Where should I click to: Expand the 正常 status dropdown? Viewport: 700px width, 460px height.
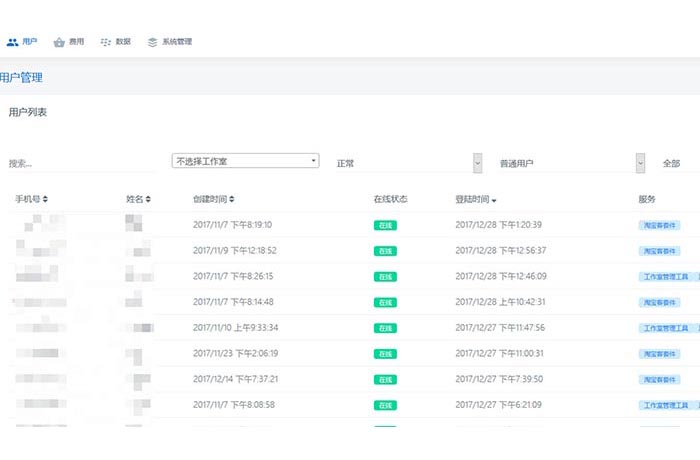(477, 163)
